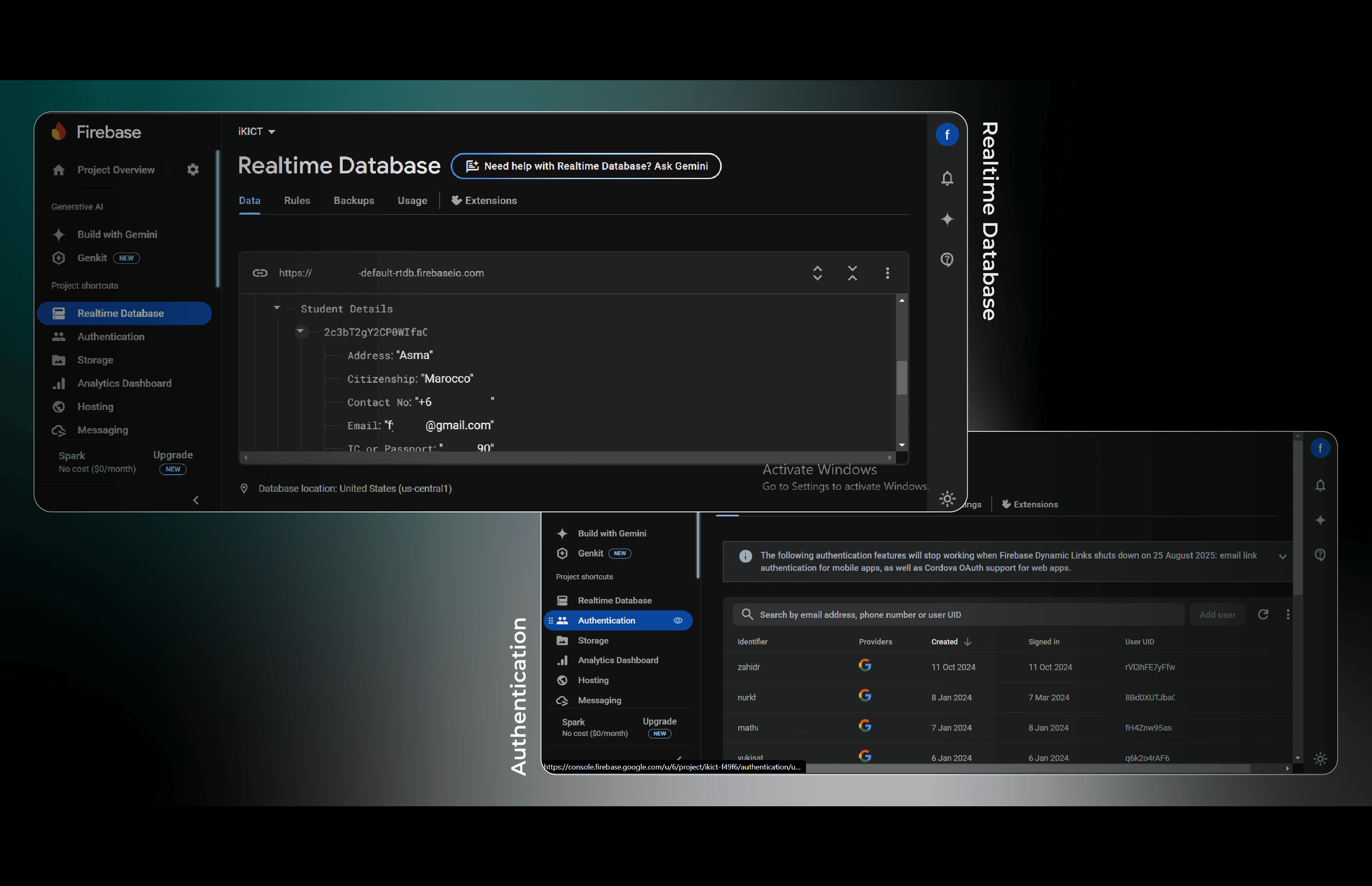Click Ask Gemini help button
The height and width of the screenshot is (886, 1372).
point(586,166)
